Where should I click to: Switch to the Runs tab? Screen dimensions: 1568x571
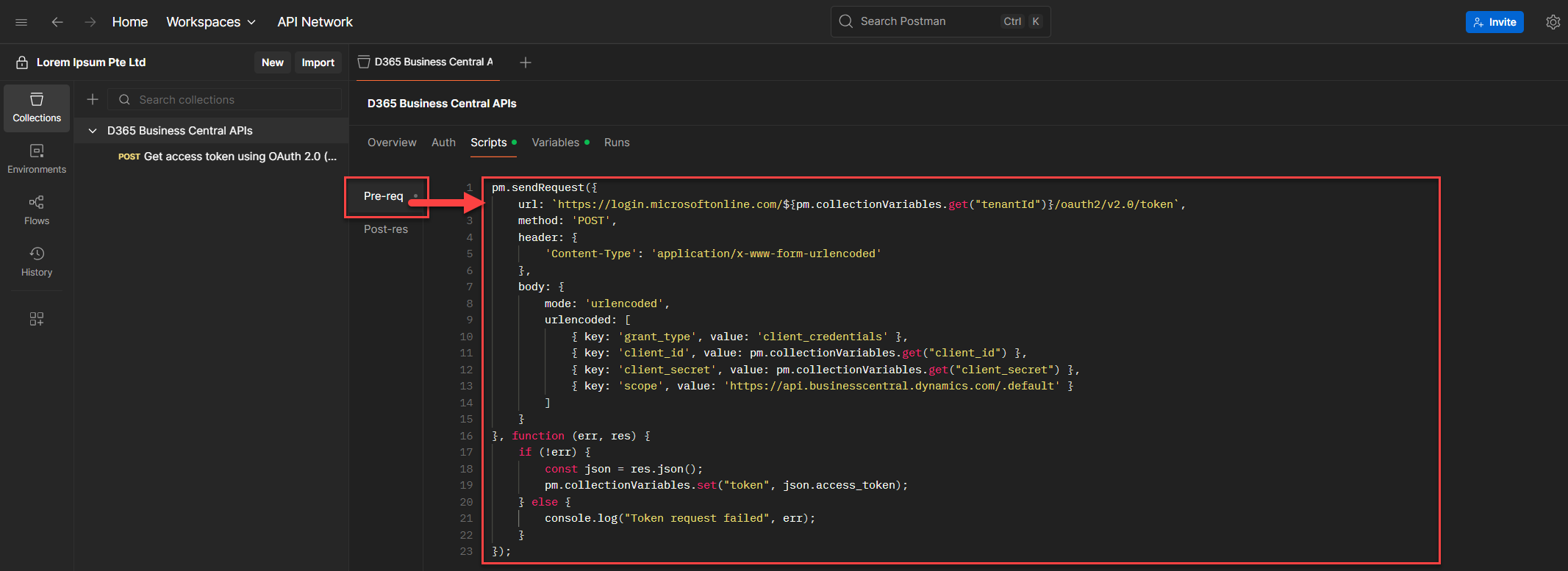click(617, 143)
